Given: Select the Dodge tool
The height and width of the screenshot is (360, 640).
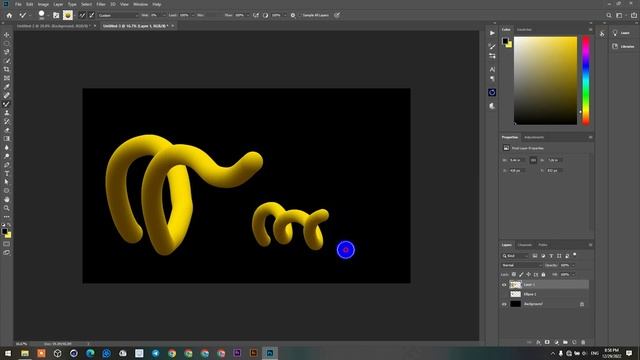Looking at the screenshot, I should 7,156.
